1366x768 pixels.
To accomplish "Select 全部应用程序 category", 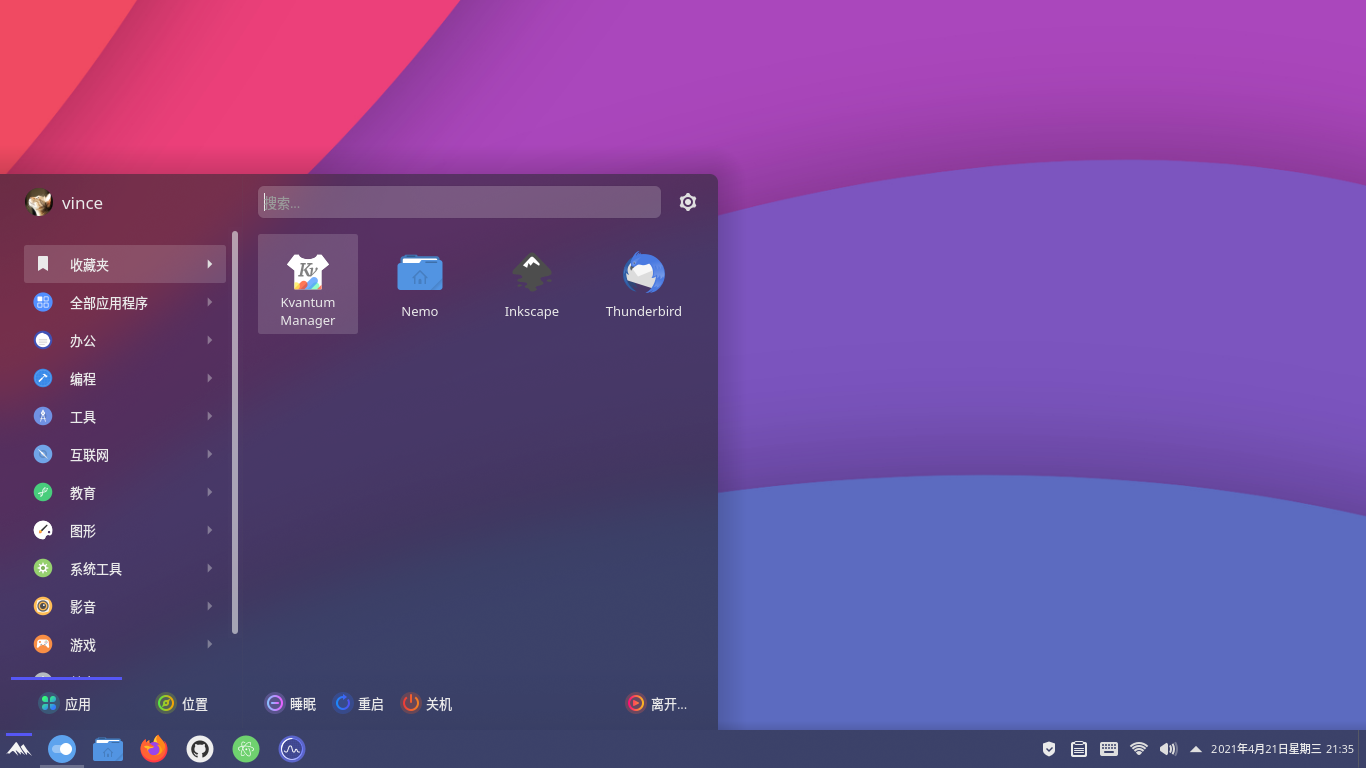I will coord(125,302).
